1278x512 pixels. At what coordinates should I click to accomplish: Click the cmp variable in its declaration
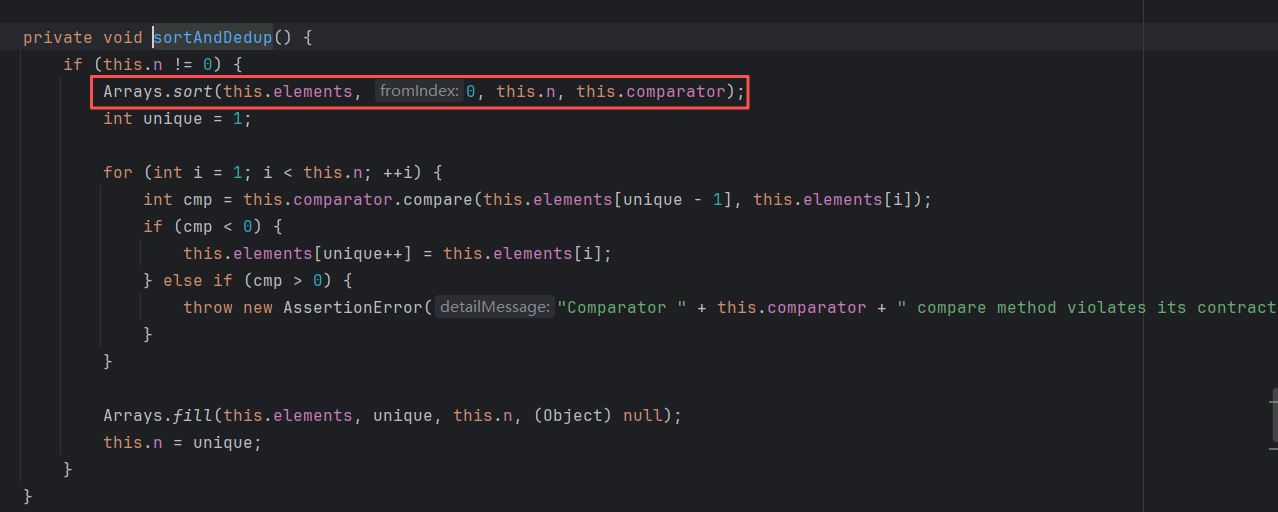pos(197,199)
